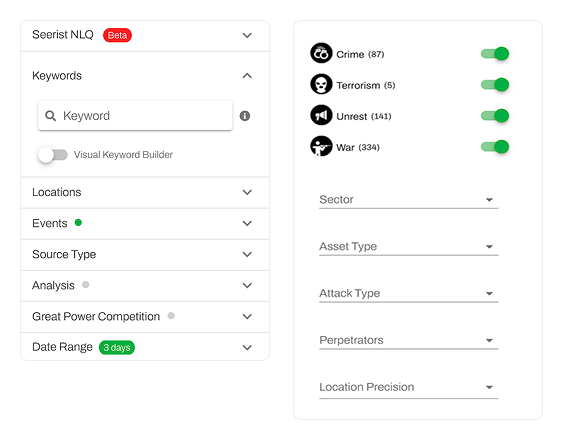
Task: Click the keyword info icon
Action: tap(245, 116)
